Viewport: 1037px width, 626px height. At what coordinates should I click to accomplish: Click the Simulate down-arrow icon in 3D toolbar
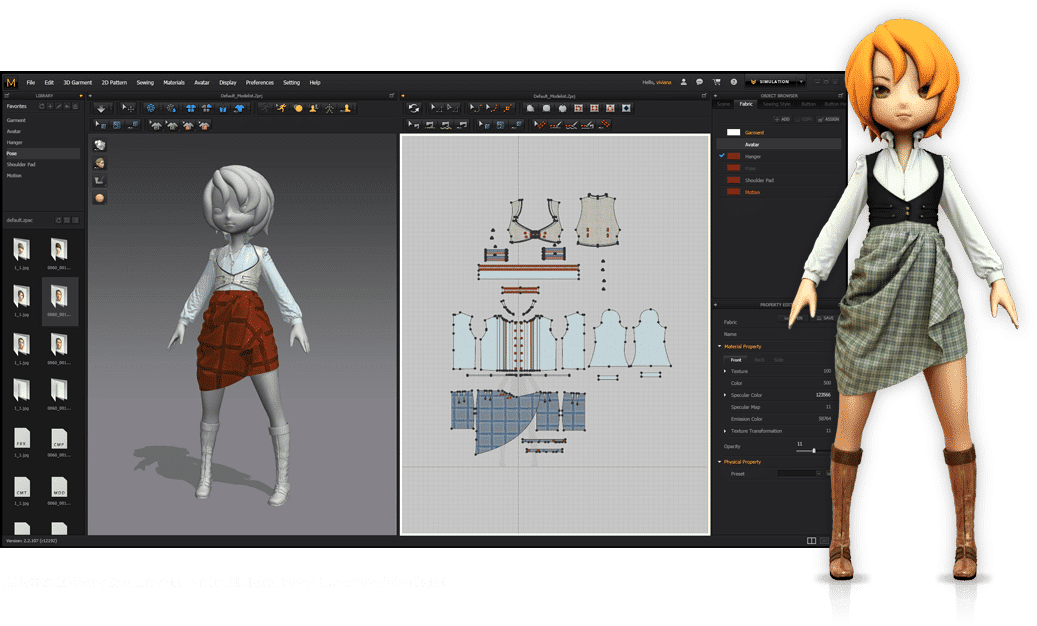(x=101, y=108)
